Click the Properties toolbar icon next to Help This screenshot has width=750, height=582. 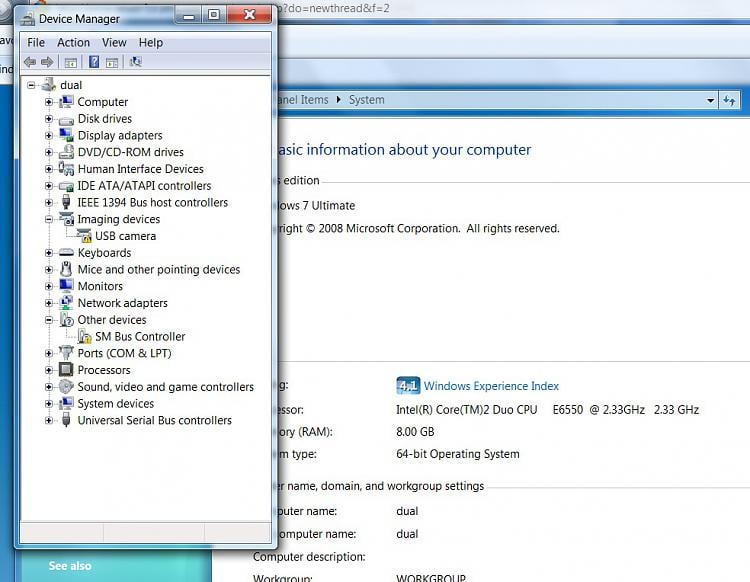pyautogui.click(x=112, y=62)
